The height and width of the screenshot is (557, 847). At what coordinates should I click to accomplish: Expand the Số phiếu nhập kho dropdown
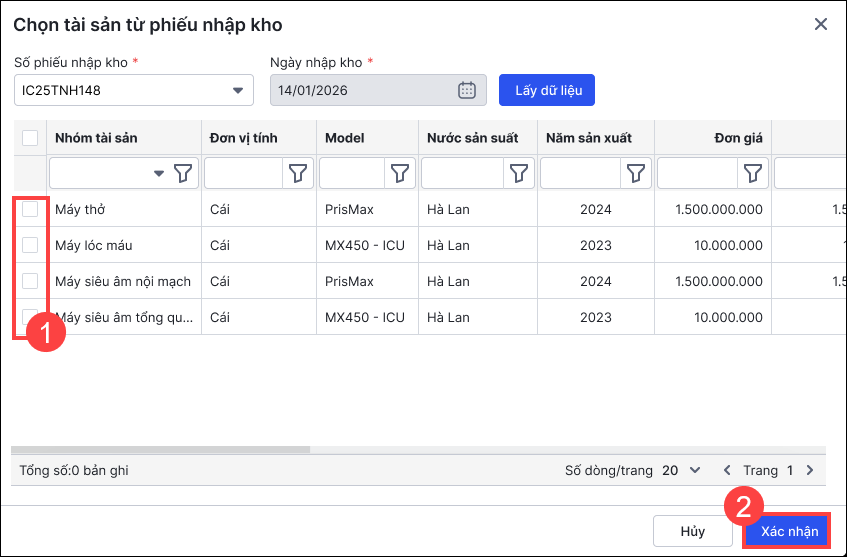click(x=238, y=91)
